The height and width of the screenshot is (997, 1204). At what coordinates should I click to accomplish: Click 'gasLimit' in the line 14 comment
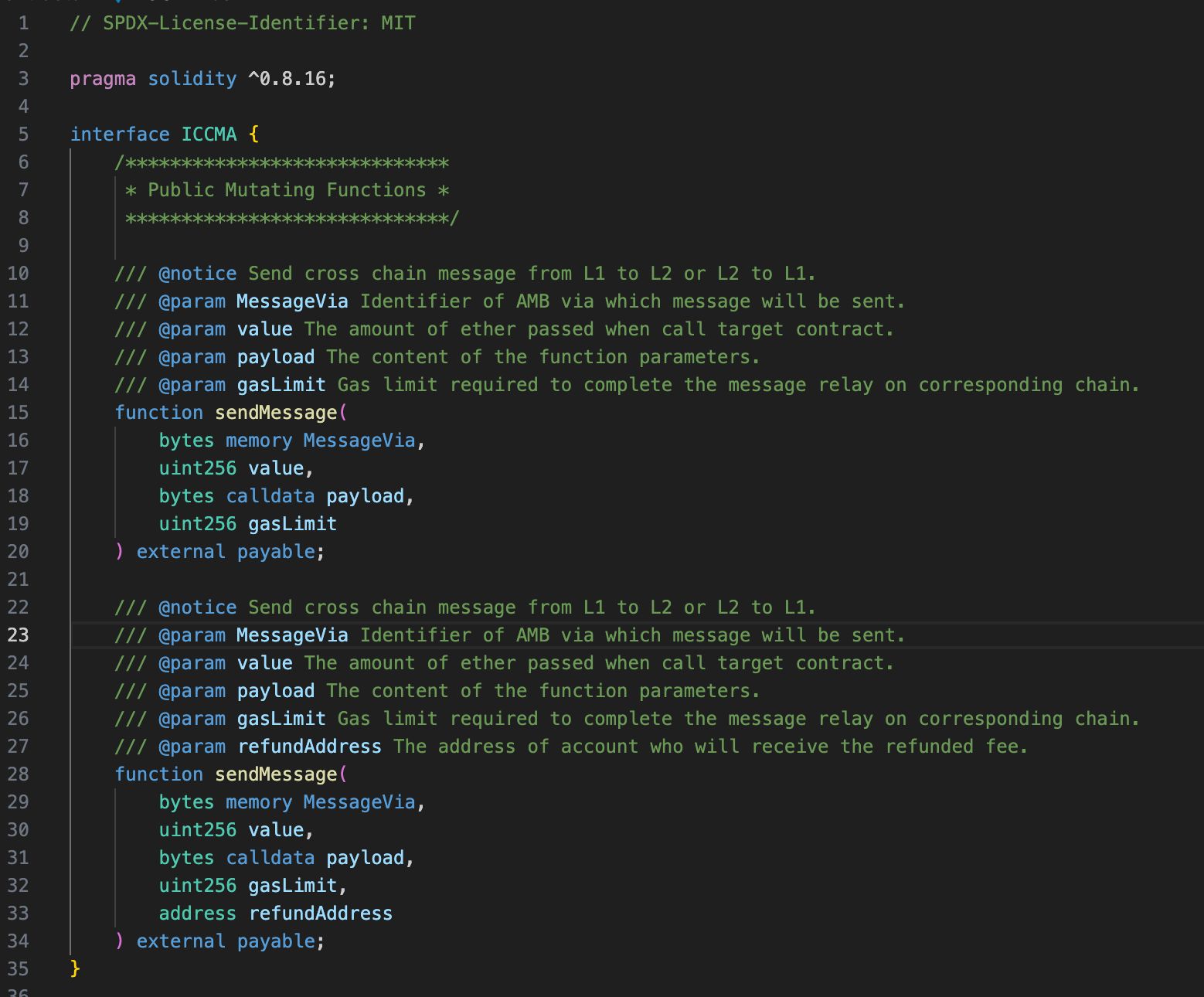[x=281, y=385]
